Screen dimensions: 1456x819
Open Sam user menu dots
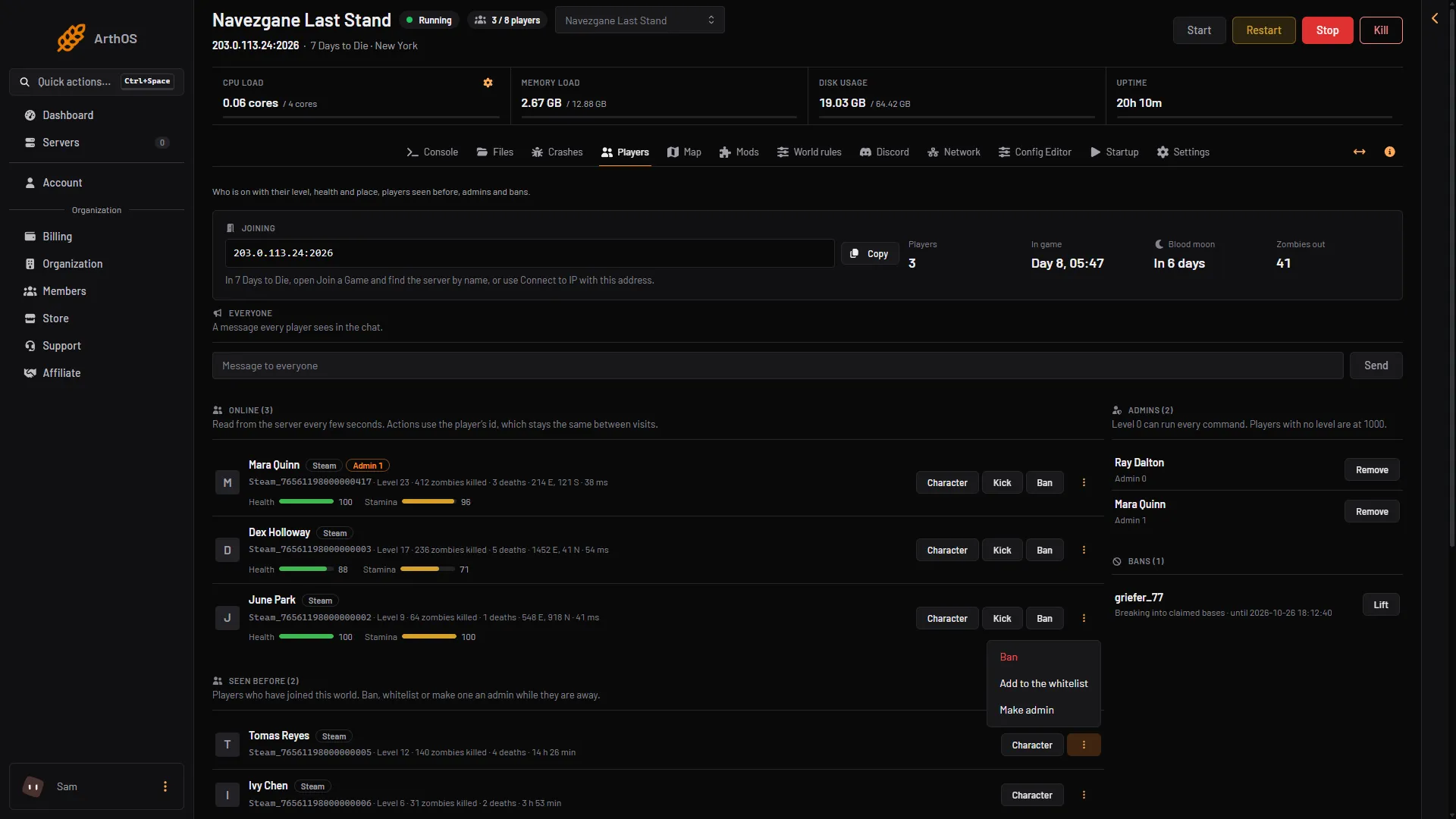pyautogui.click(x=165, y=787)
